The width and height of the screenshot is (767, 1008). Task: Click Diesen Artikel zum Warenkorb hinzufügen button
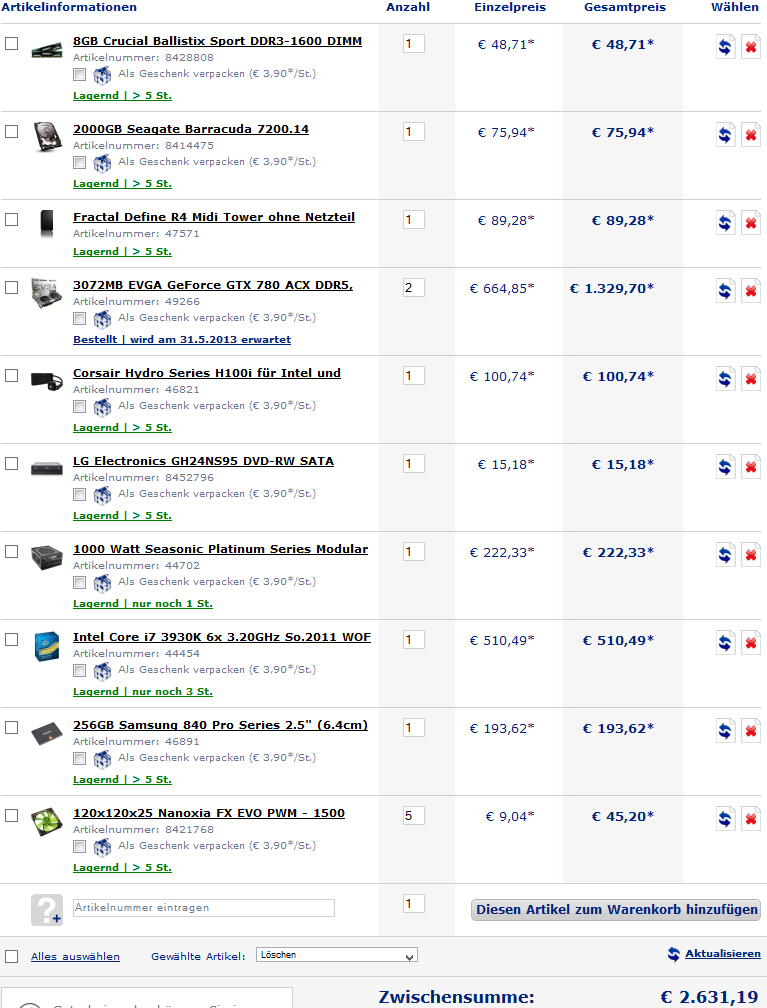click(x=615, y=910)
